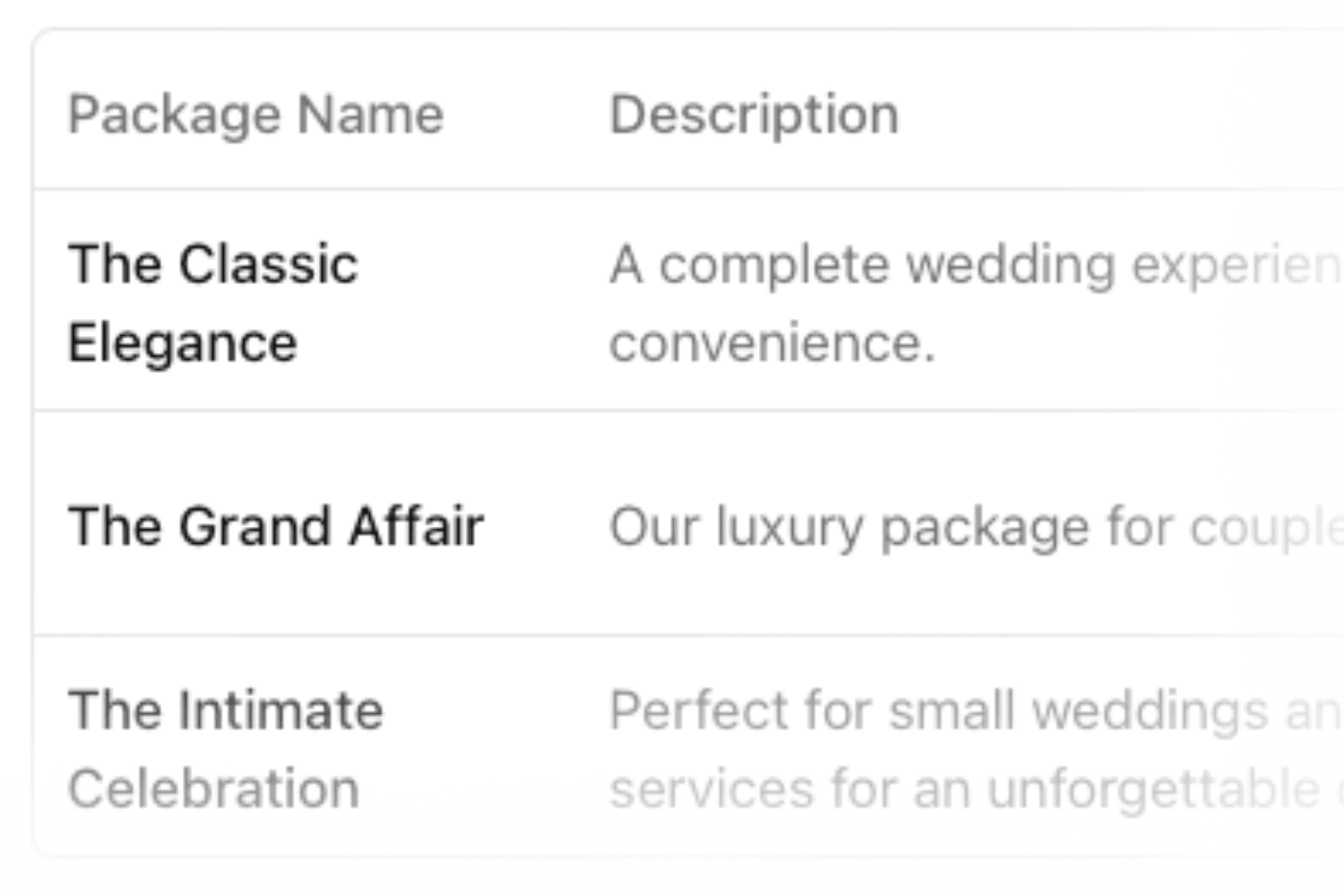This screenshot has height=896, width=1344.
Task: Click the word 'unforgettable' in last description
Action: tap(1152, 789)
